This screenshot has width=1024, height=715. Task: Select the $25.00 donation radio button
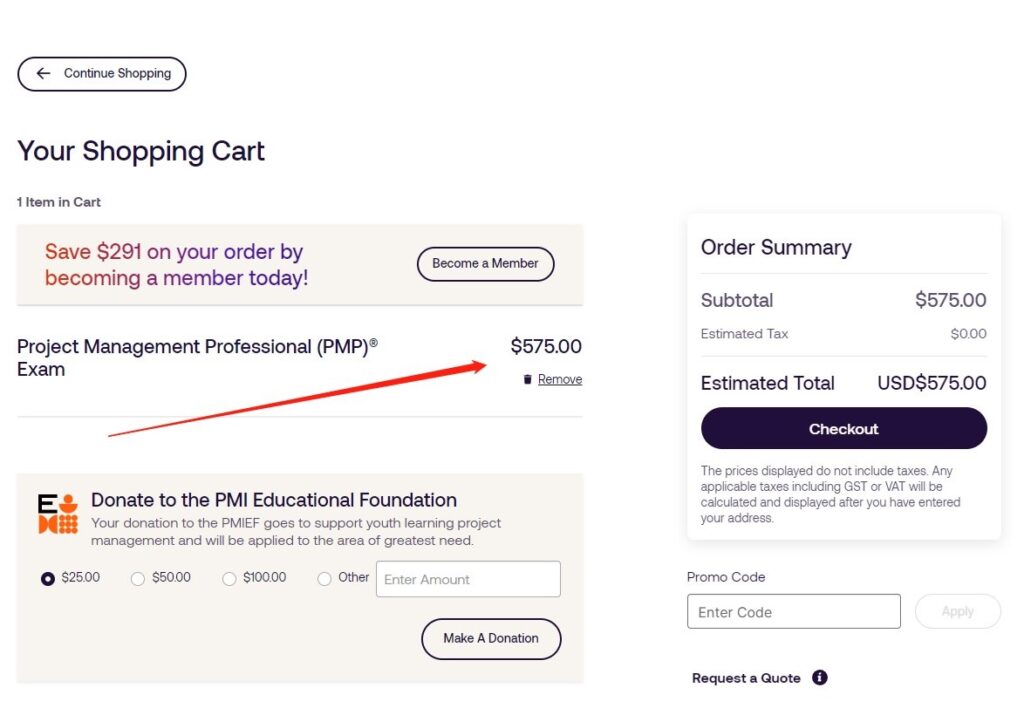[x=48, y=579]
